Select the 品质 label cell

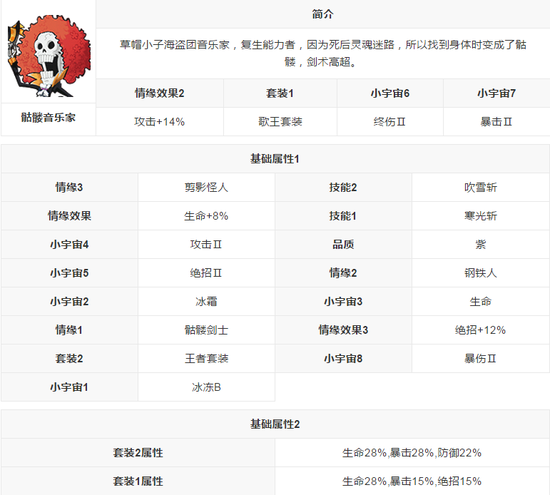click(x=343, y=244)
